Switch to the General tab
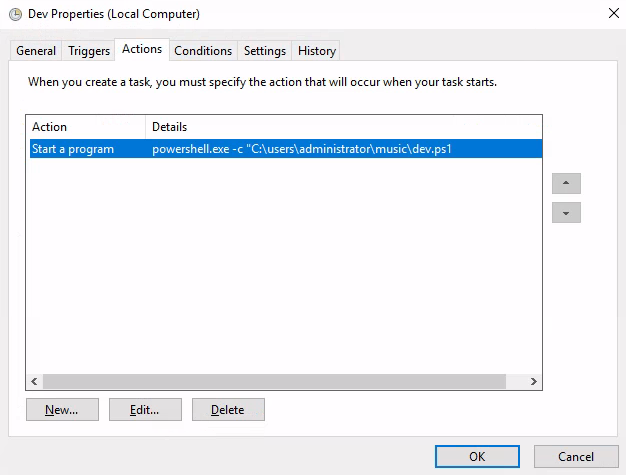The image size is (626, 475). point(36,51)
